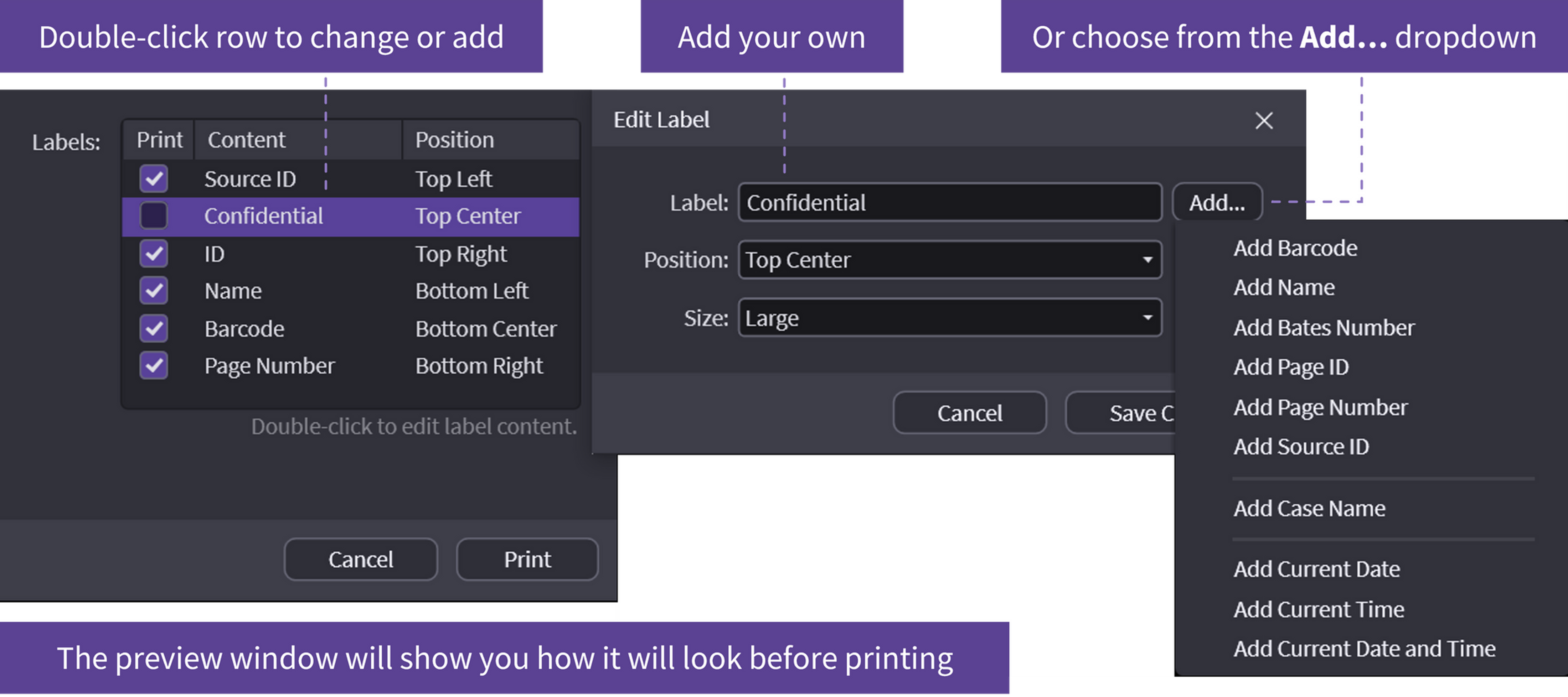Select Add Bates Number menu entry
The image size is (1568, 697).
1323,328
